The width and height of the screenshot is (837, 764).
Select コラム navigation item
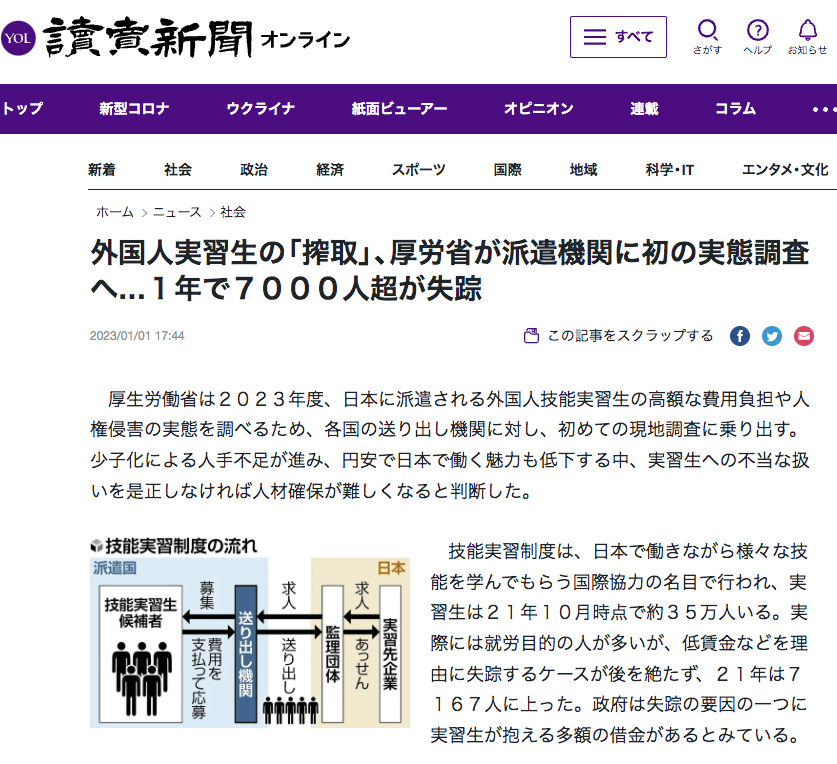point(736,109)
